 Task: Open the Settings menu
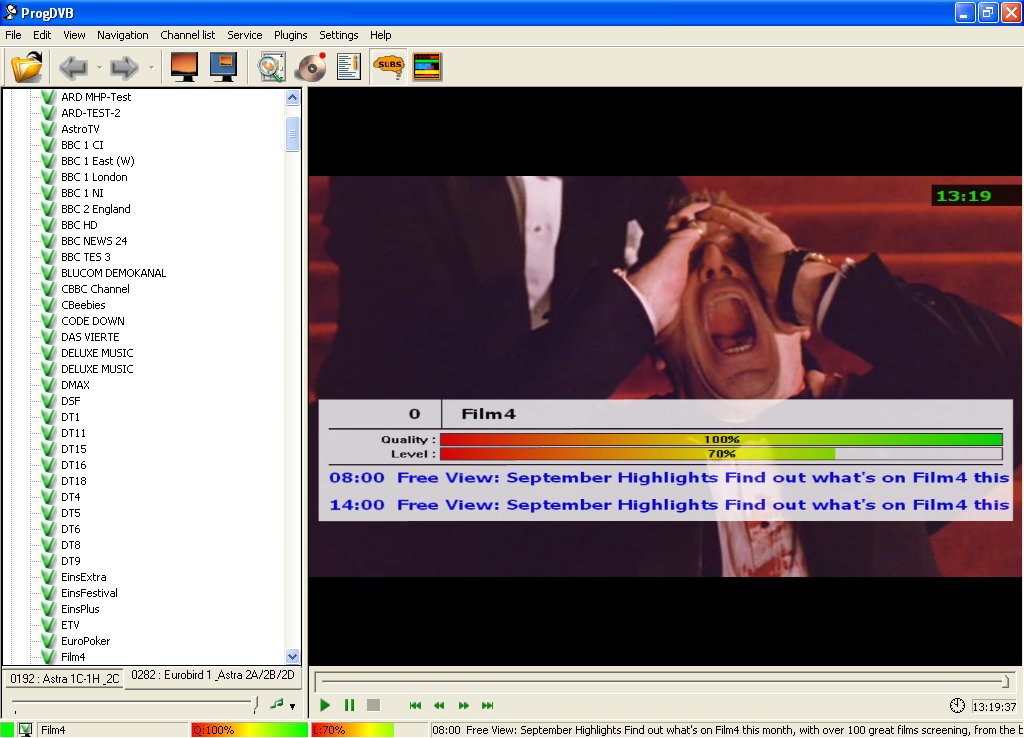[x=339, y=35]
